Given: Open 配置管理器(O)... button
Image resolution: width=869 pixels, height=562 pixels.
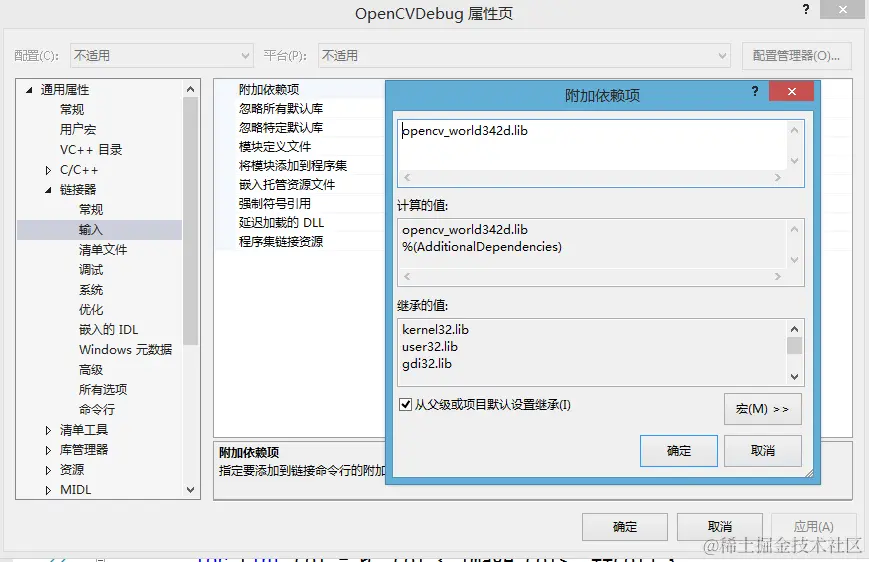Looking at the screenshot, I should tap(796, 55).
